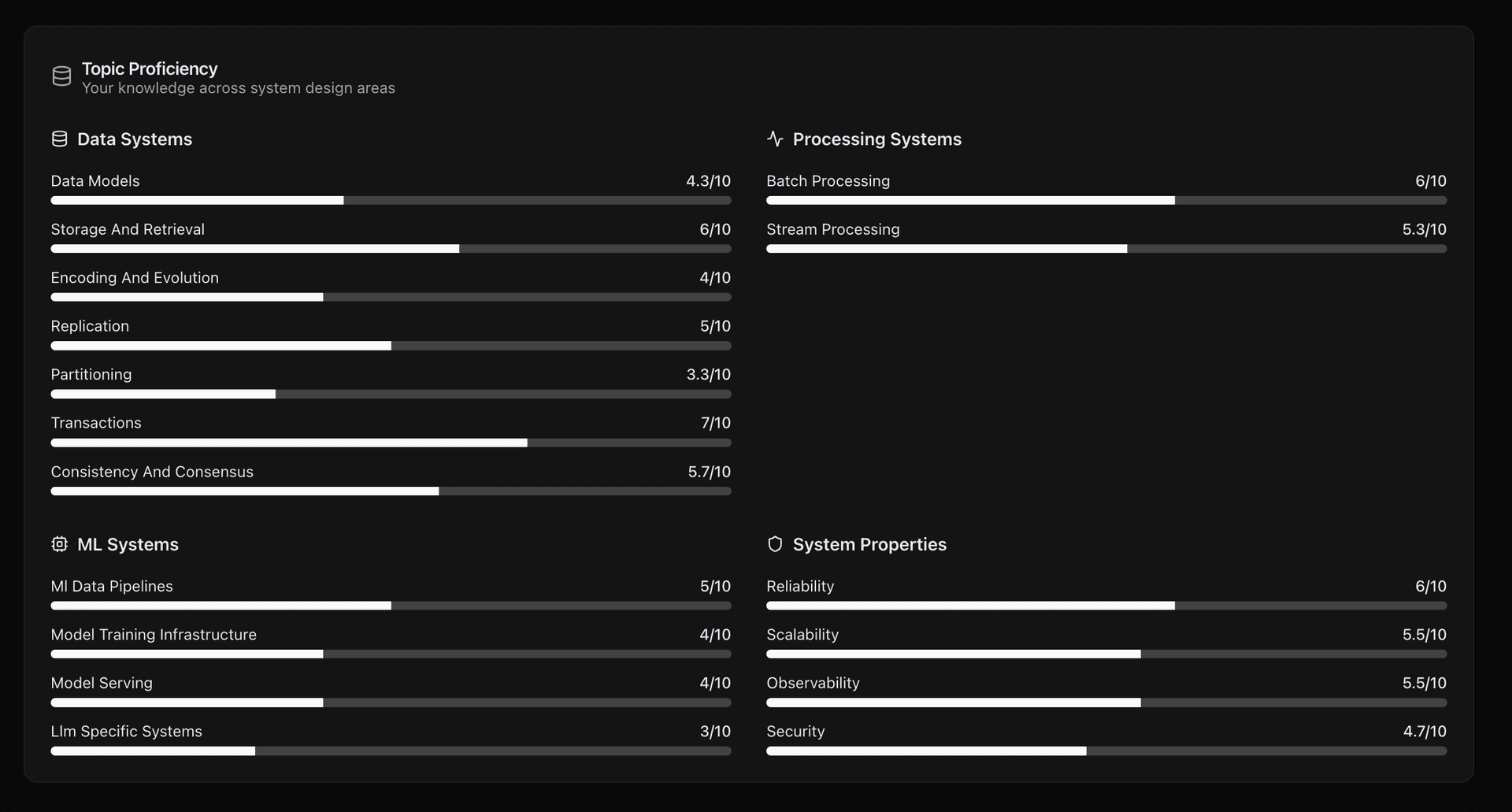Click the Encoding And Evolution label
Image resolution: width=1512 pixels, height=812 pixels.
pos(135,278)
